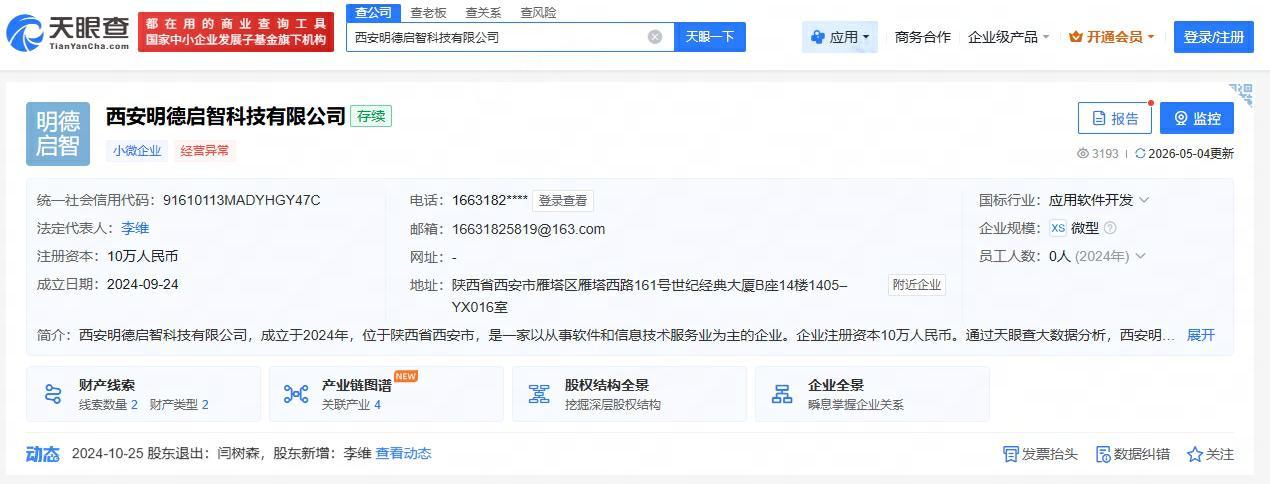Open legal representative 李维 link
The height and width of the screenshot is (484, 1270).
tap(135, 228)
